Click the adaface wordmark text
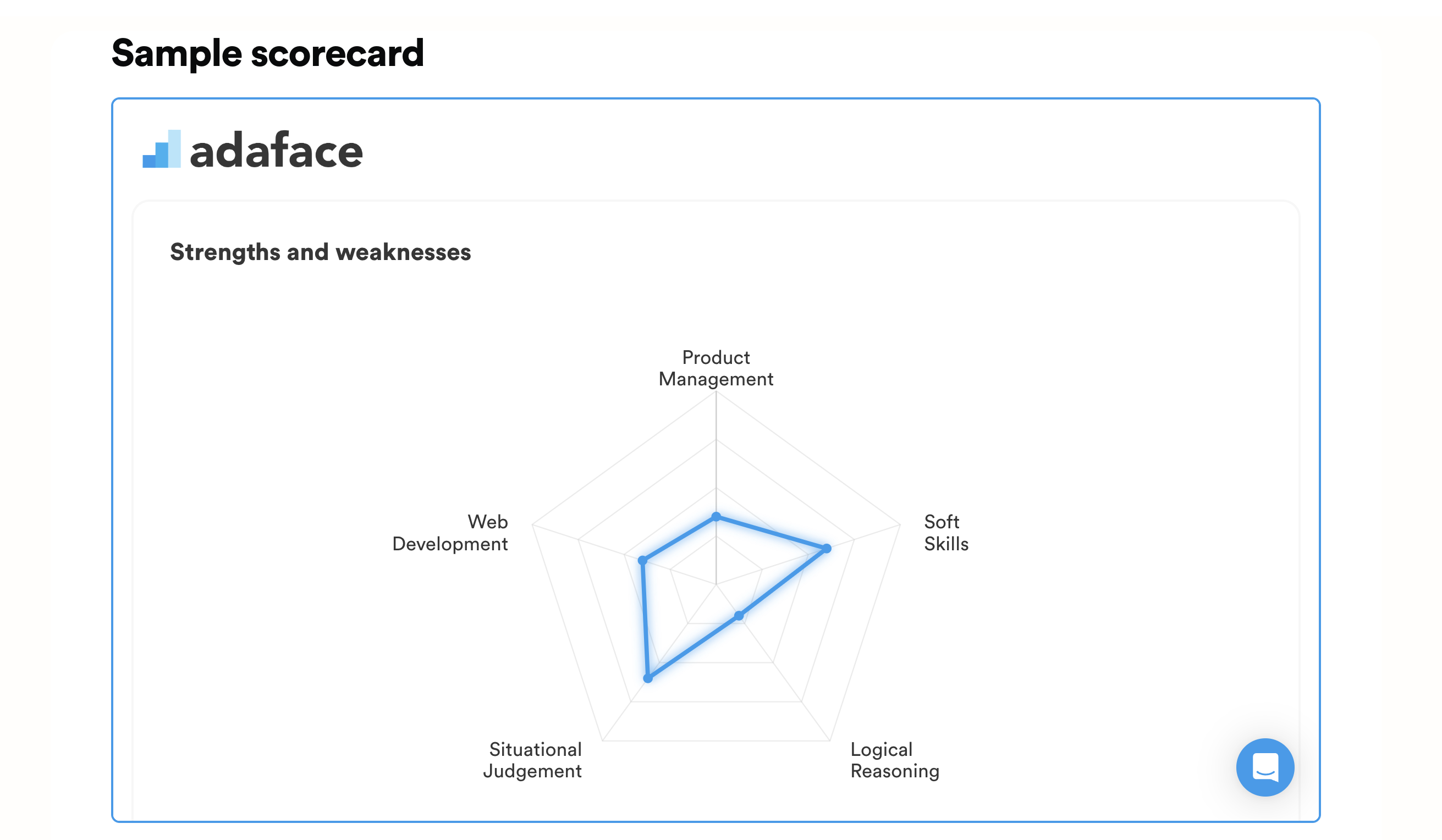 277,151
